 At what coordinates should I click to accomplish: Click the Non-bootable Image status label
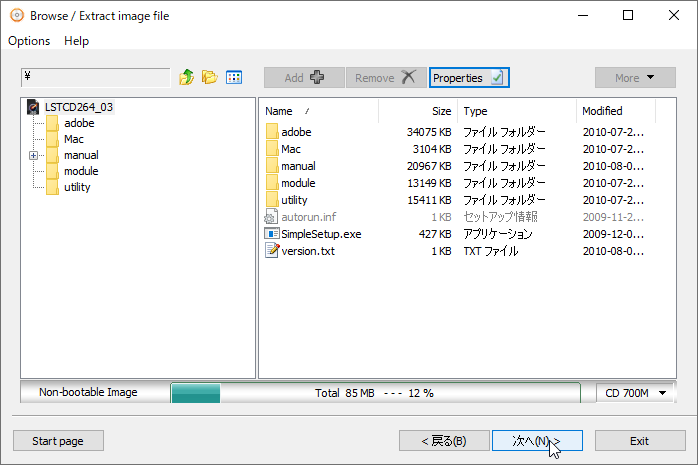[88, 392]
